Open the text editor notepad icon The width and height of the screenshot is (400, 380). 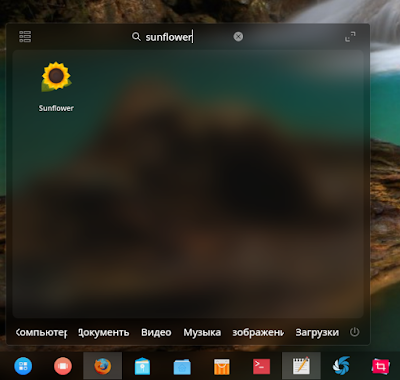pos(301,365)
